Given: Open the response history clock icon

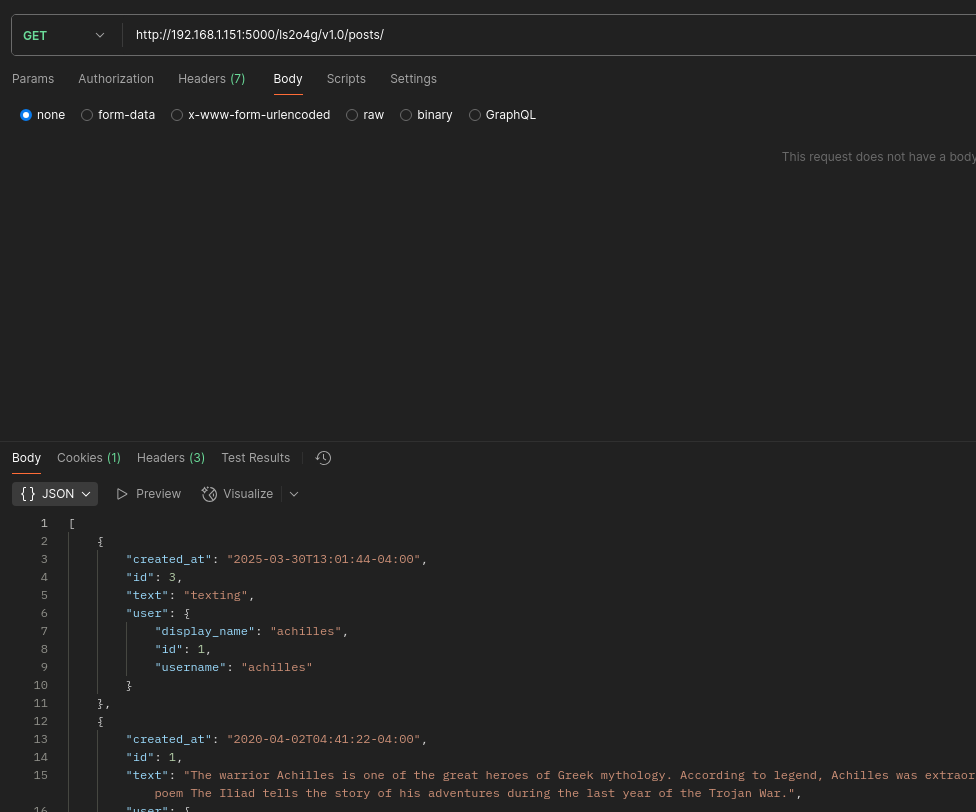Looking at the screenshot, I should point(323,458).
